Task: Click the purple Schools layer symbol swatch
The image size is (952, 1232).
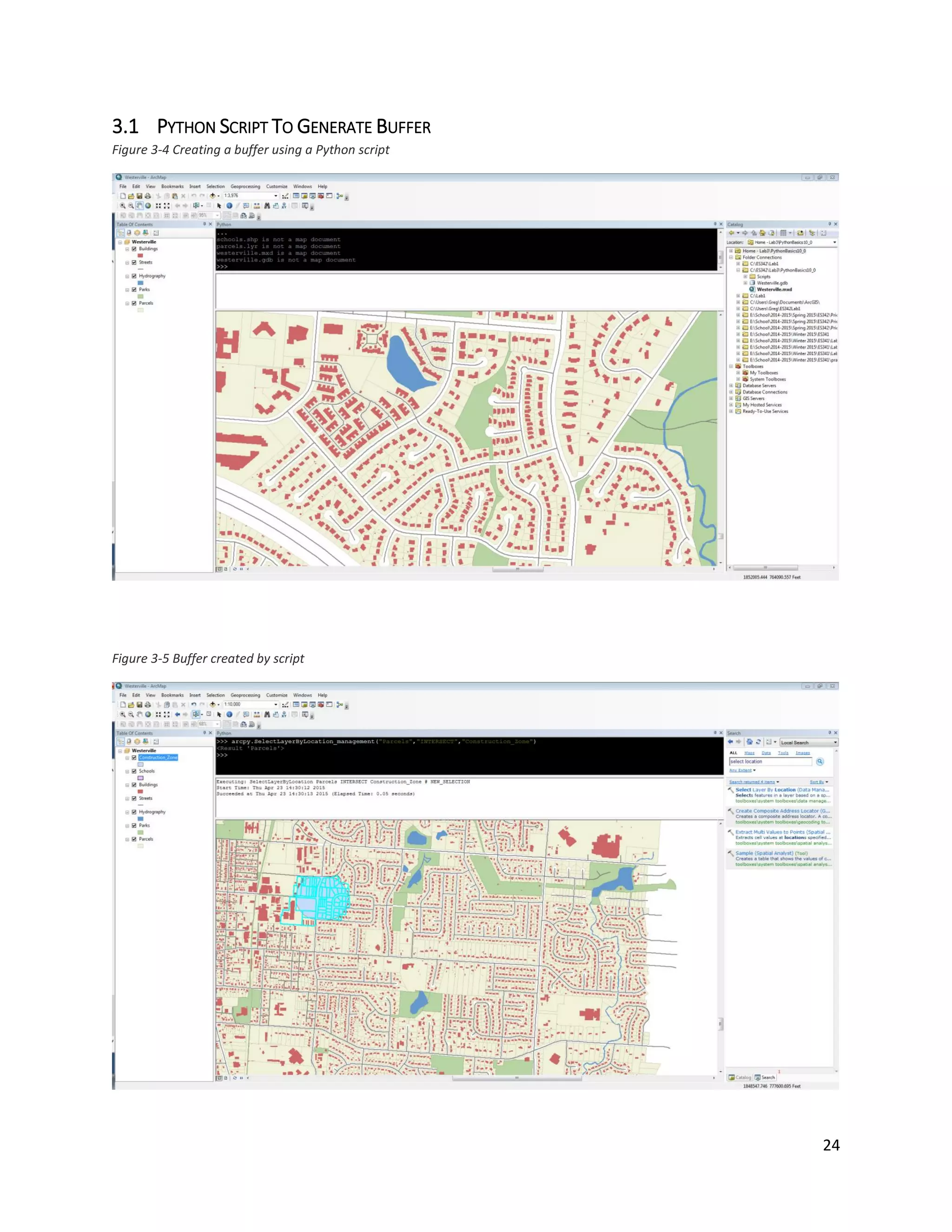Action: point(141,778)
